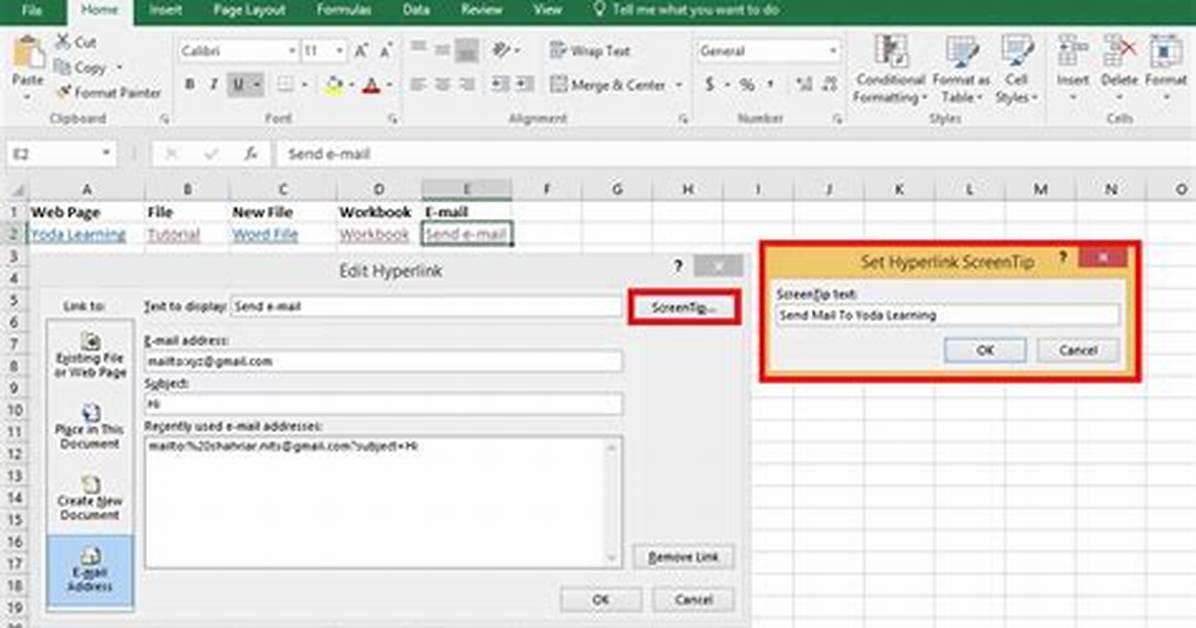This screenshot has height=628, width=1196.
Task: Apply Comma Style format
Action: coord(771,85)
